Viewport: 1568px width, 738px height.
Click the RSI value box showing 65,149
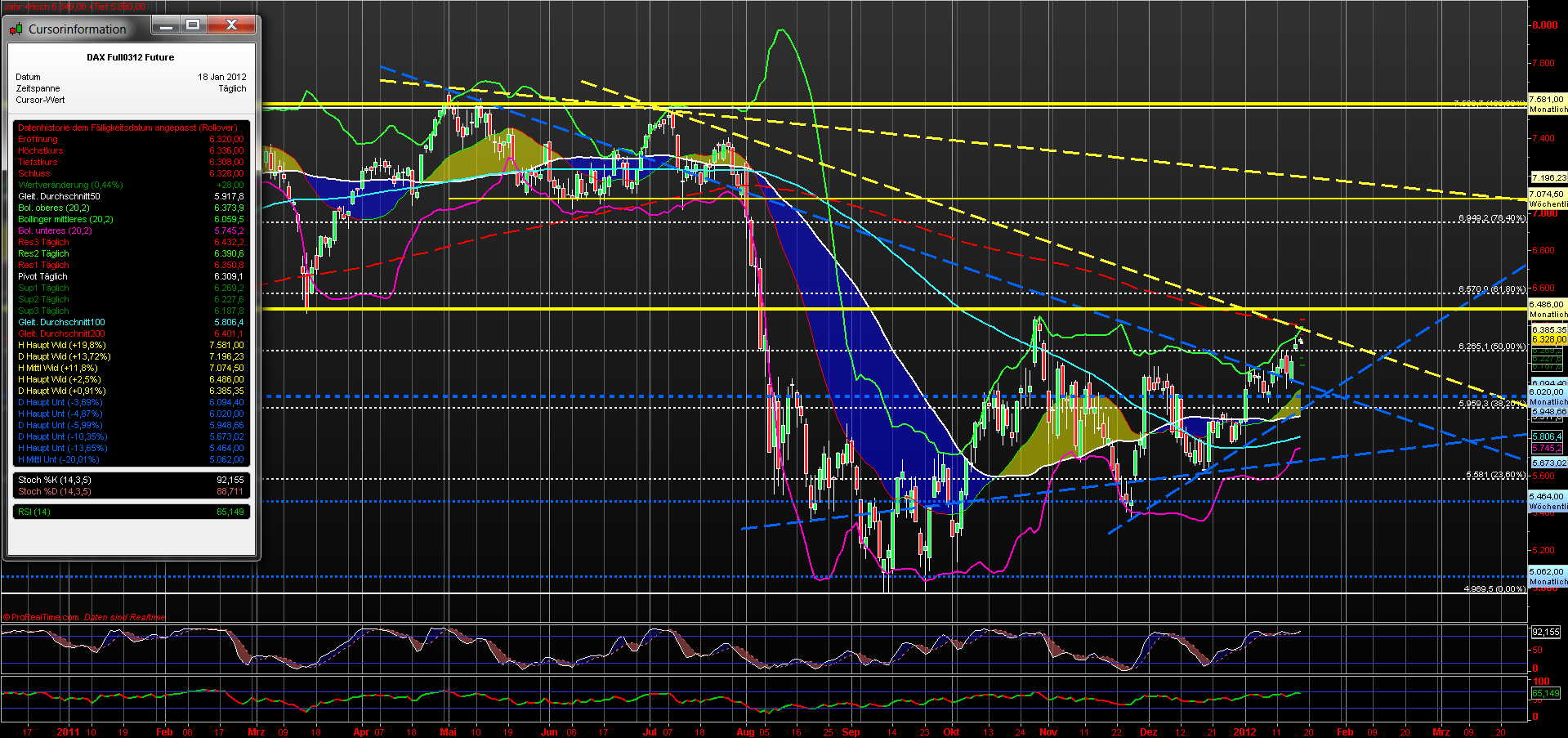(1547, 692)
